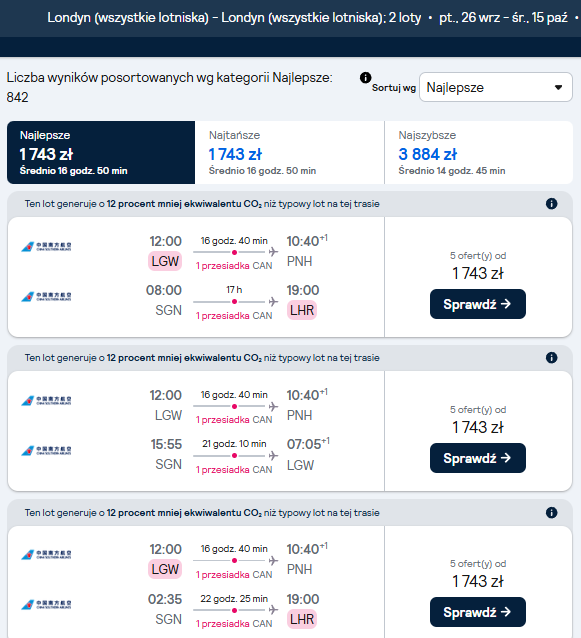
Task: Click highlighted LGW badge in first result
Action: 165,261
